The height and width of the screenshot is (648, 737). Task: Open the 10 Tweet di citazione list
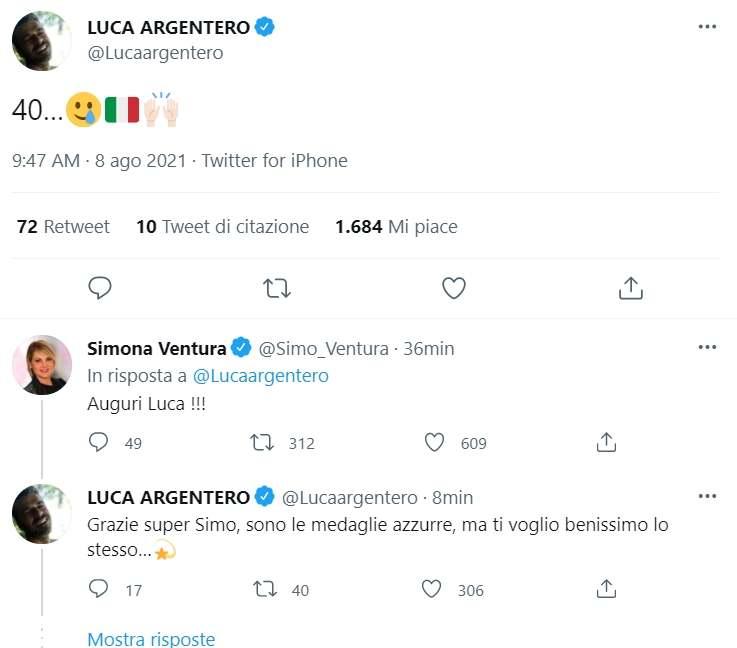tap(222, 227)
